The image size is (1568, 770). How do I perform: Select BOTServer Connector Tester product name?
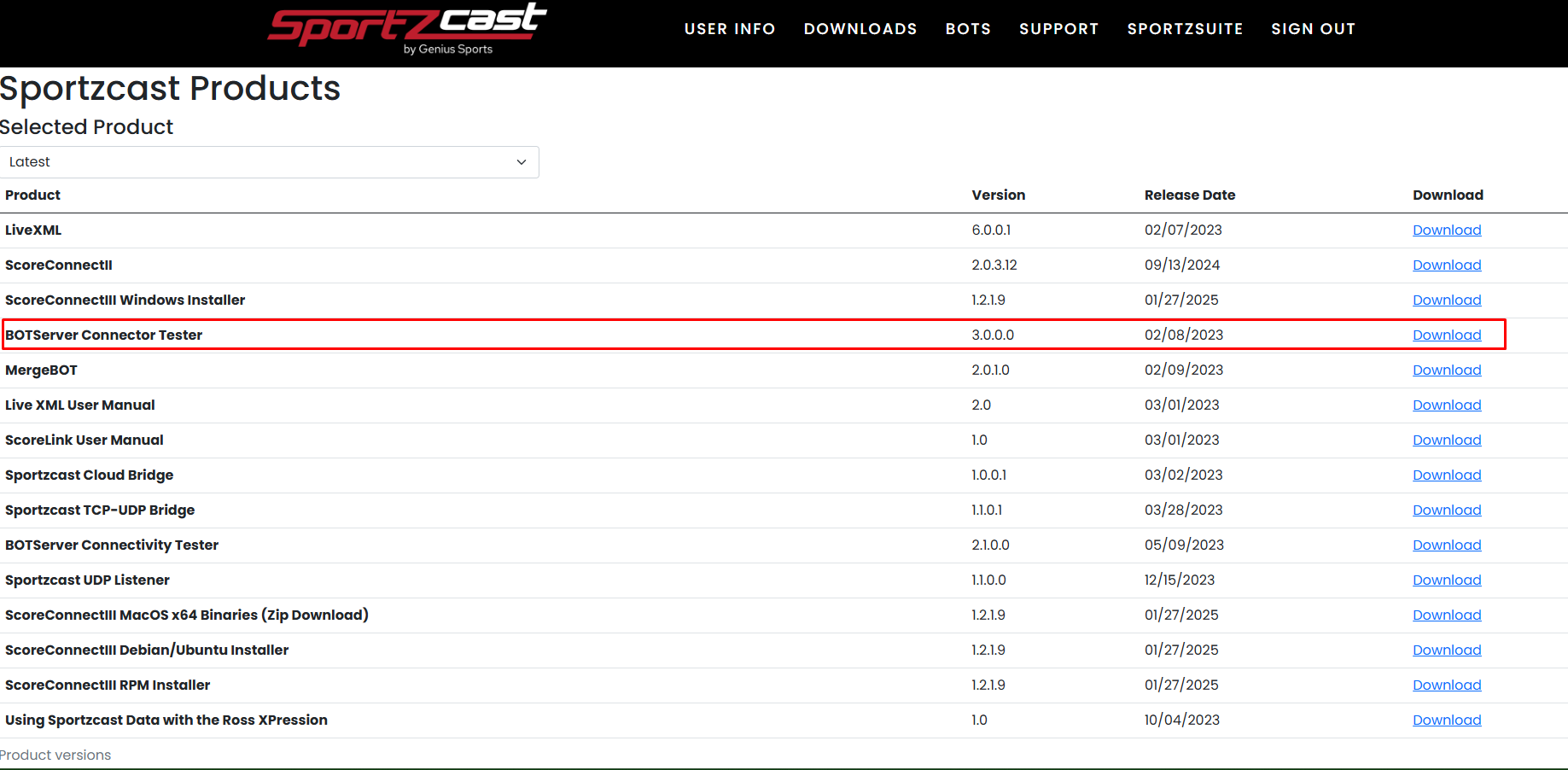103,335
